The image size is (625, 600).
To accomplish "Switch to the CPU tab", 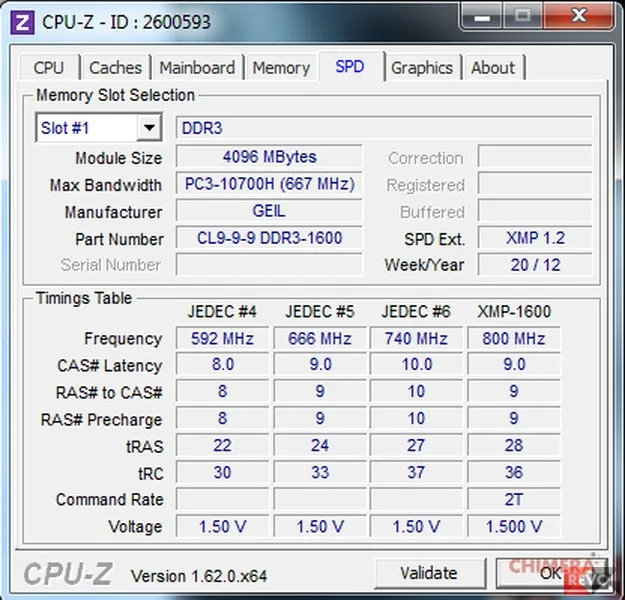I will (x=49, y=67).
